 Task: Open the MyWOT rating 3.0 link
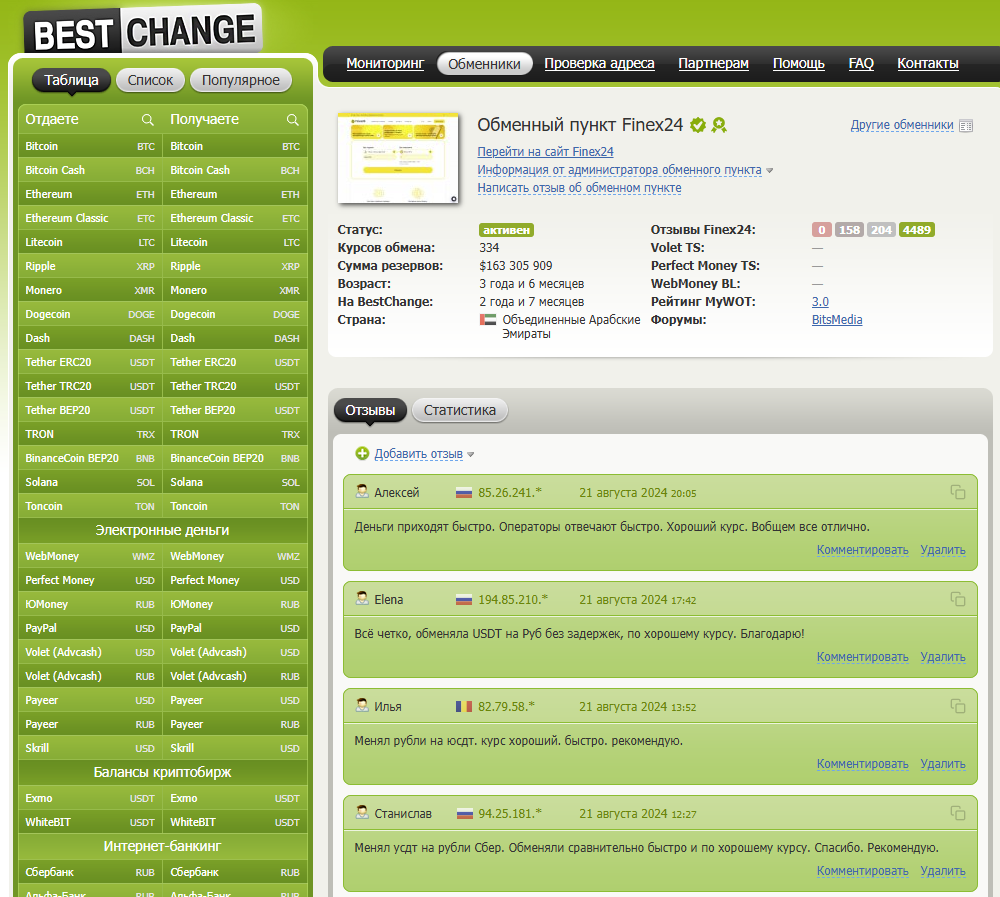(x=820, y=302)
